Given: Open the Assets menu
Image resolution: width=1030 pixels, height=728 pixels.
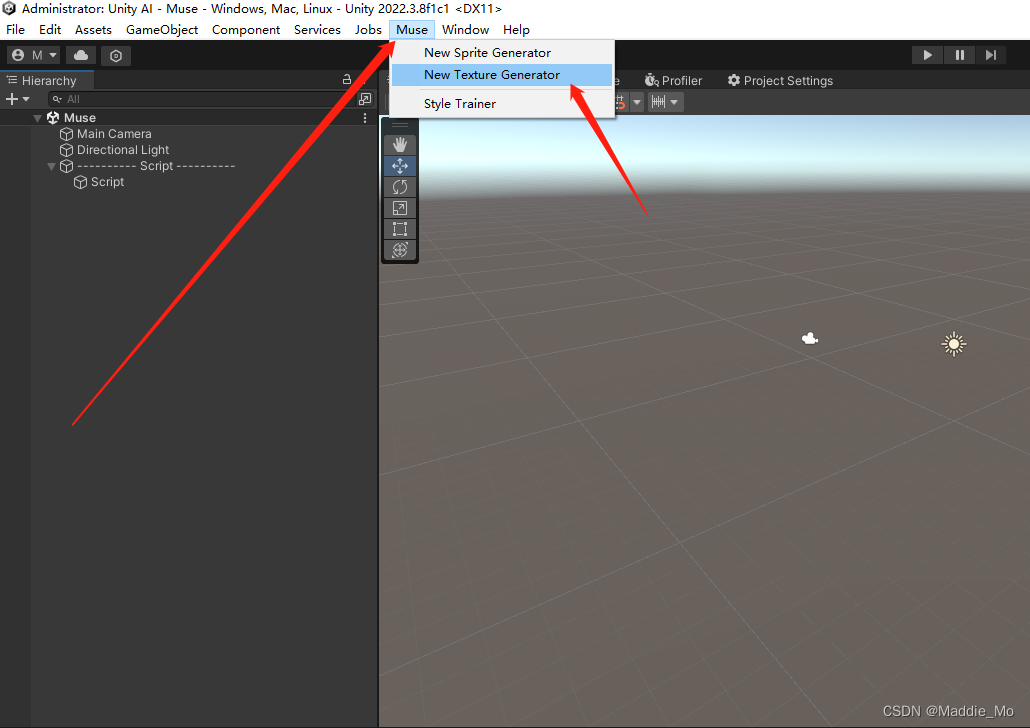Looking at the screenshot, I should click(93, 30).
